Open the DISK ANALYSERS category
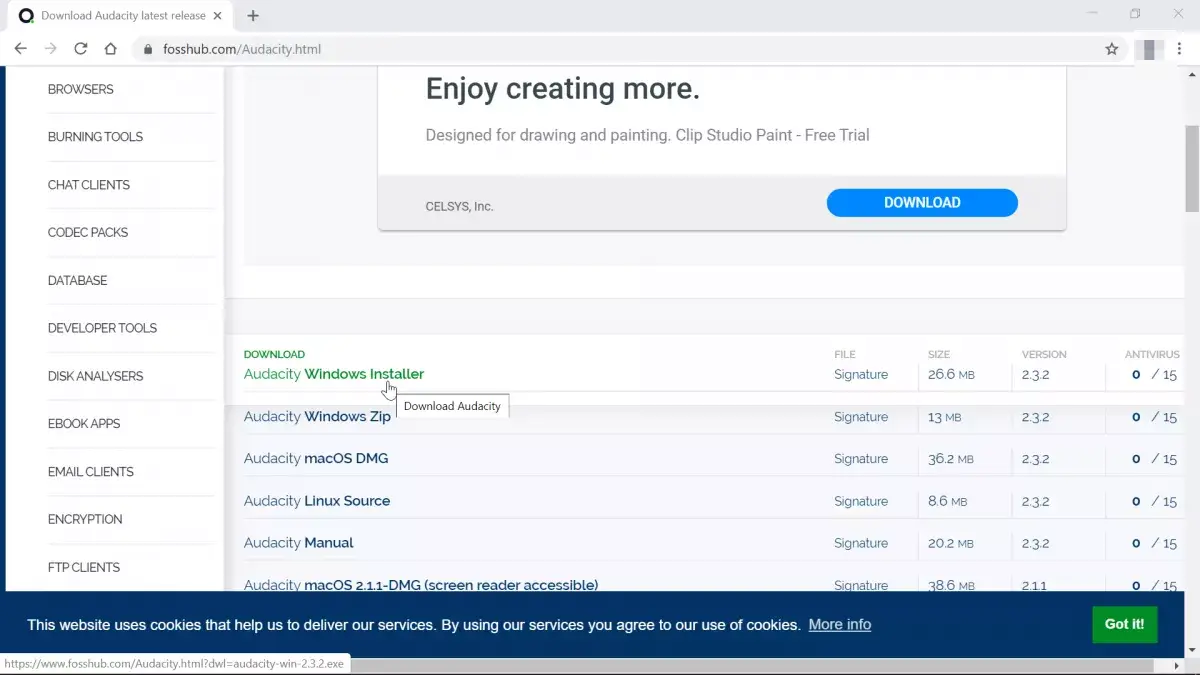This screenshot has height=675, width=1200. (95, 376)
